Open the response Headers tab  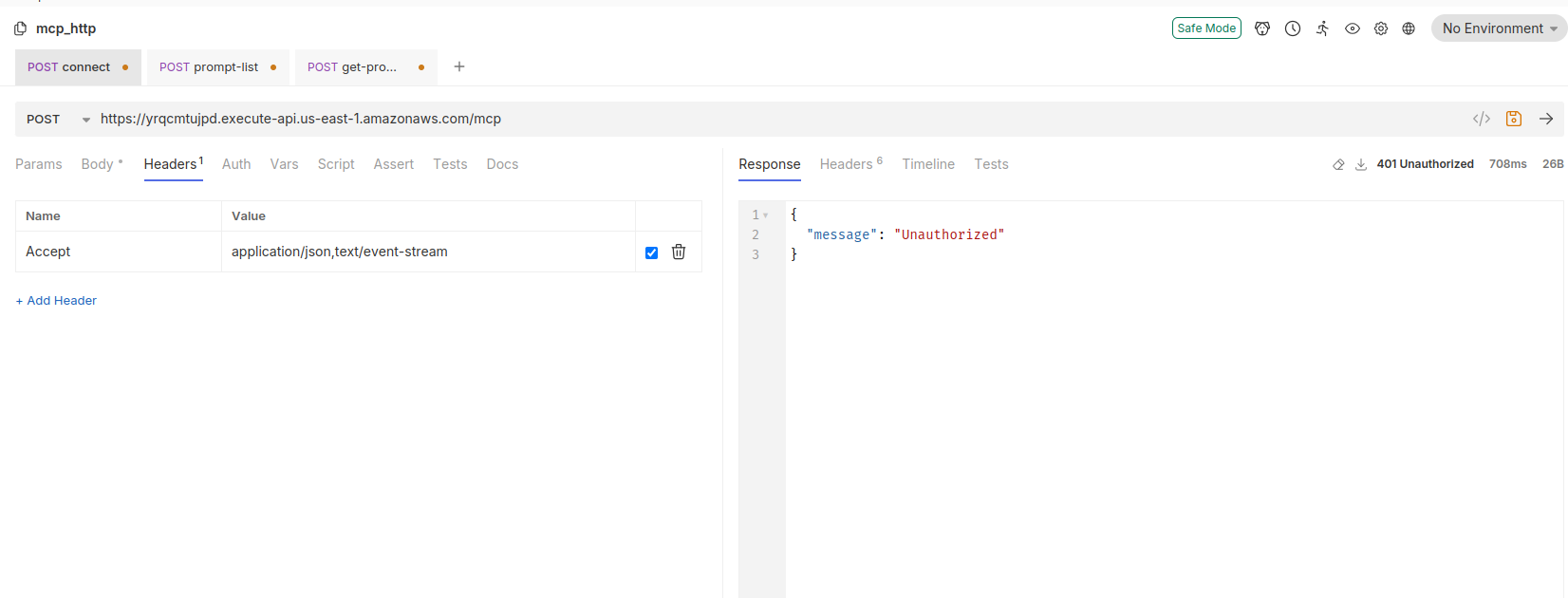tap(850, 164)
